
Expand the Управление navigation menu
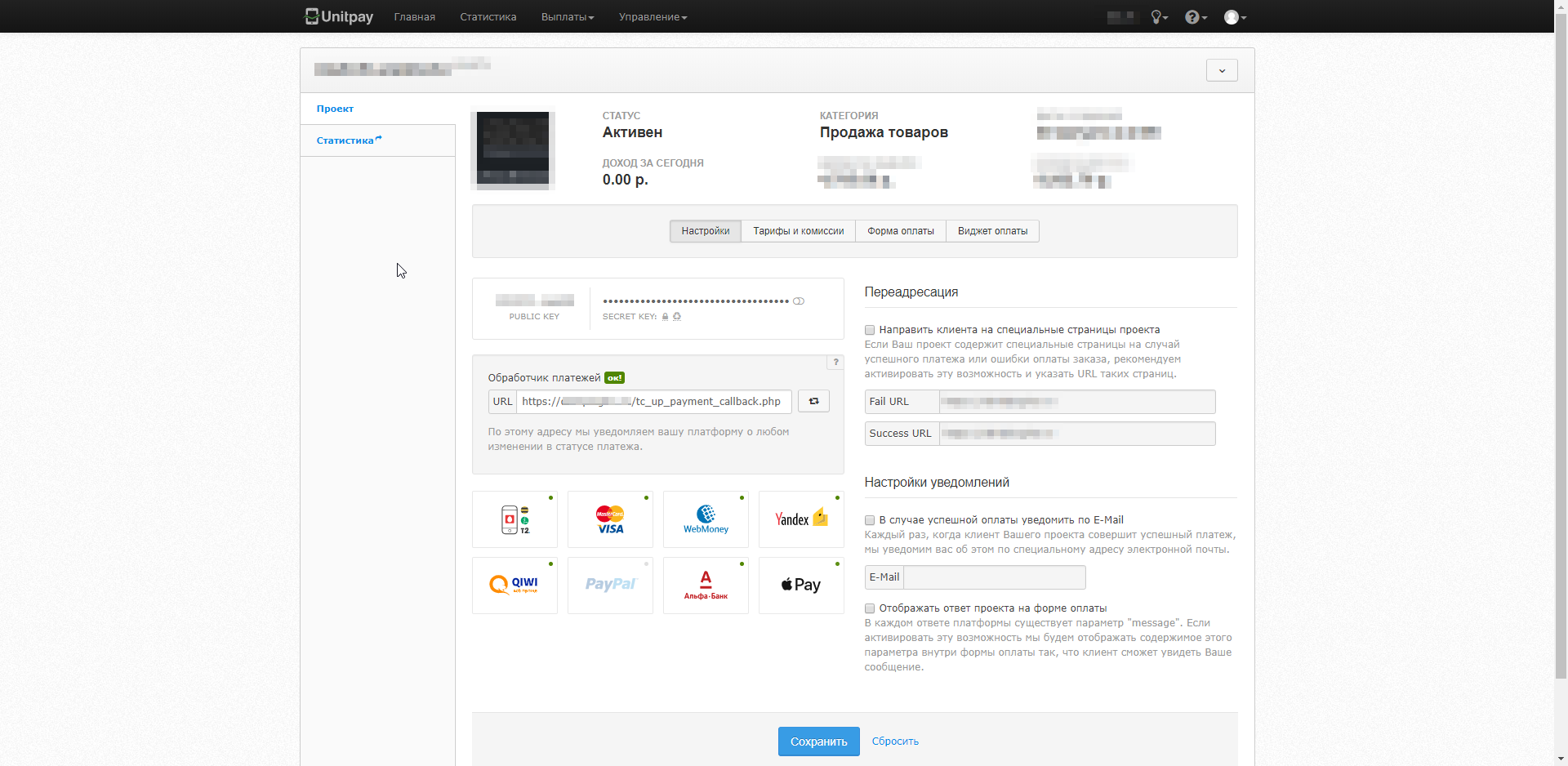click(x=653, y=17)
